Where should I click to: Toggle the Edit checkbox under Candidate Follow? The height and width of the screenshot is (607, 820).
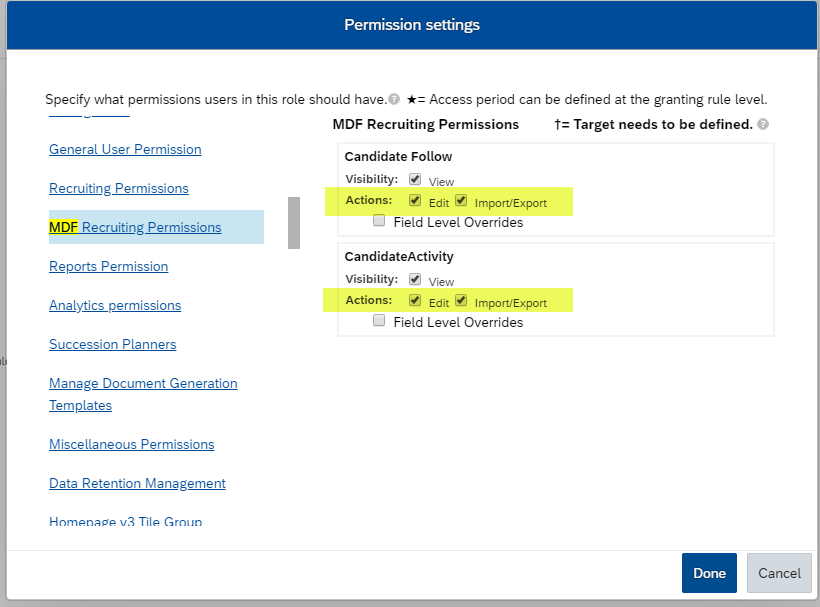click(415, 200)
